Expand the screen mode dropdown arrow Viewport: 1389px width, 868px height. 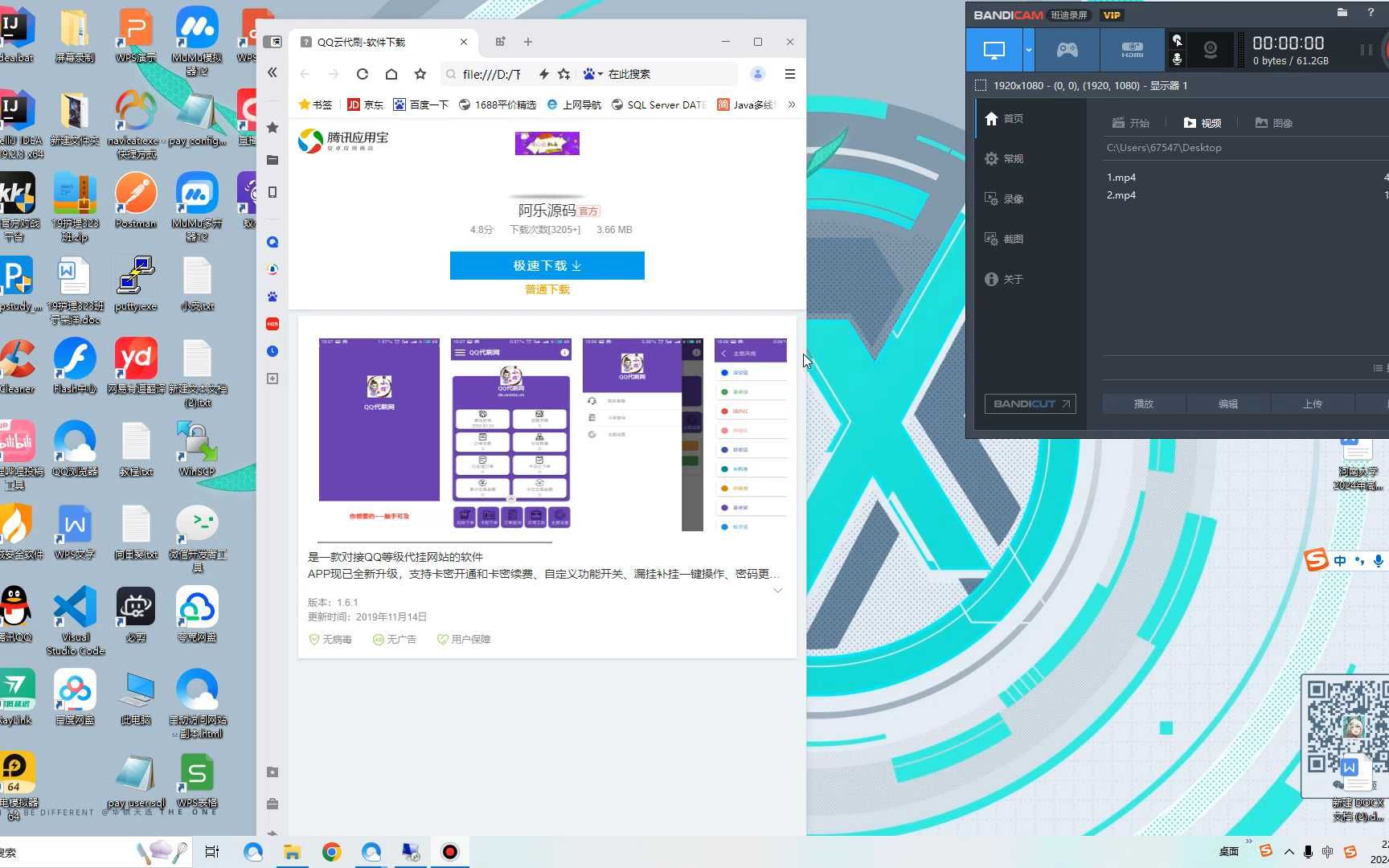1028,50
